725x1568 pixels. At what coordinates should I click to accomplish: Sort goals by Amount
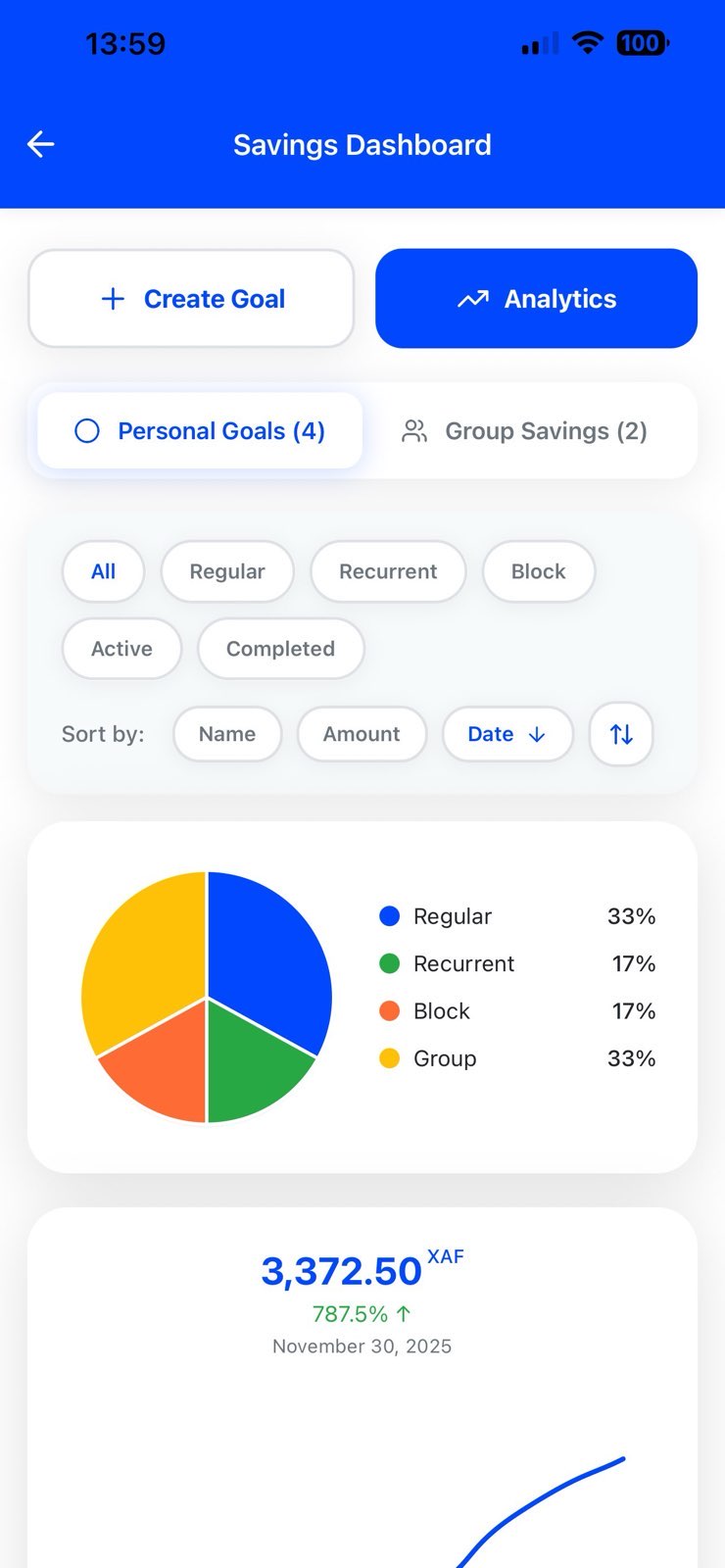[x=362, y=734]
